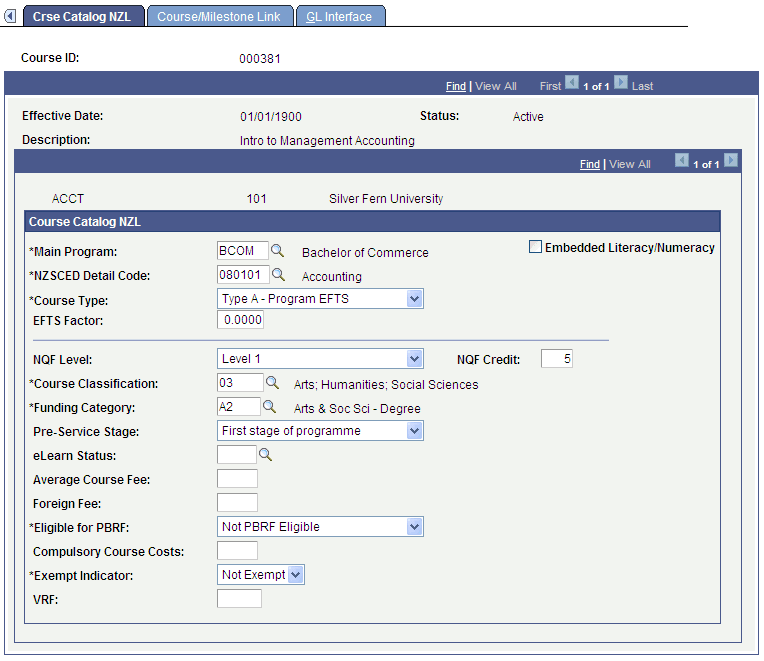
Task: Click next arrow in inner course header
Action: (x=731, y=160)
